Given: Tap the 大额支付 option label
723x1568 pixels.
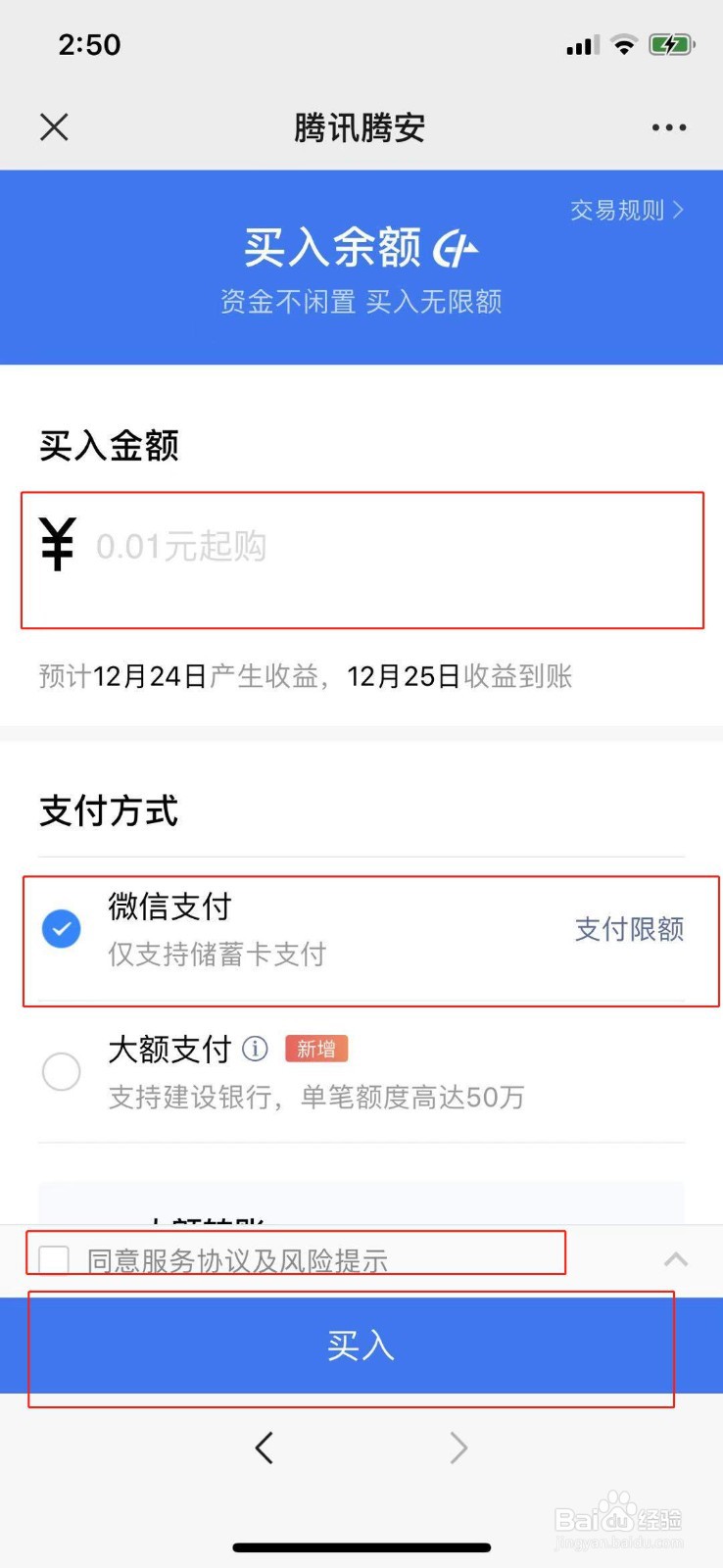Looking at the screenshot, I should (x=169, y=1049).
